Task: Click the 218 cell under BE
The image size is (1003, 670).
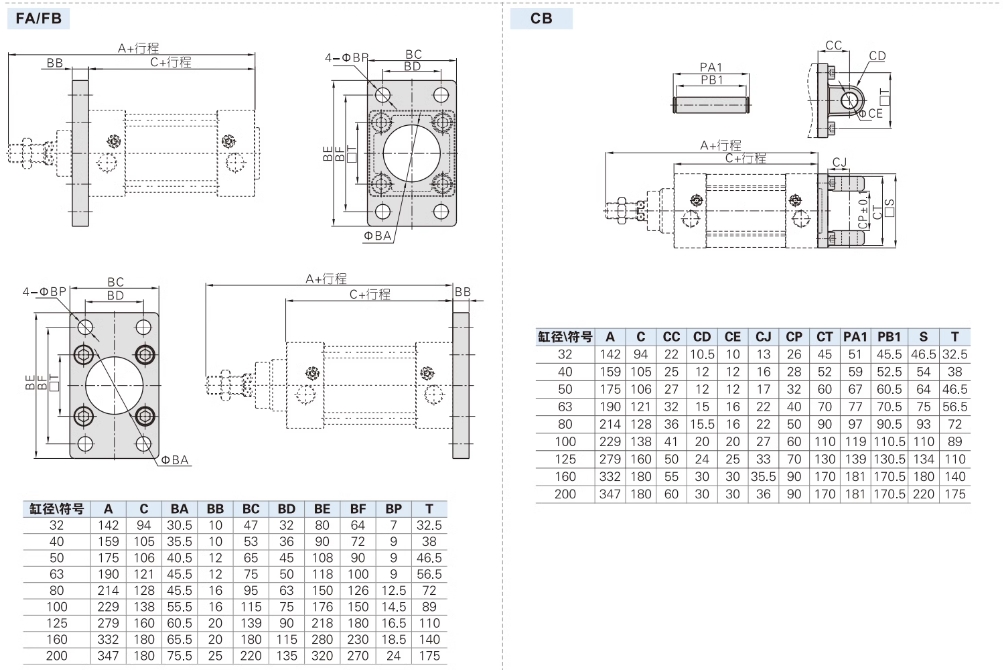Action: click(x=322, y=623)
